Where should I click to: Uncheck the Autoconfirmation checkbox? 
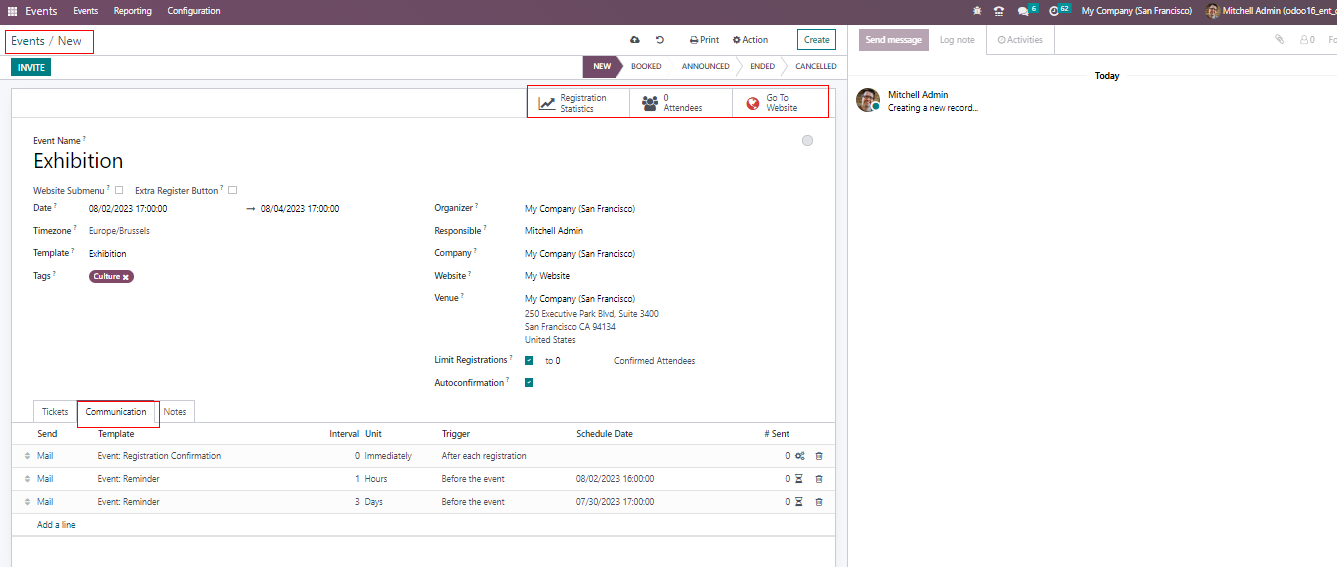[x=529, y=382]
